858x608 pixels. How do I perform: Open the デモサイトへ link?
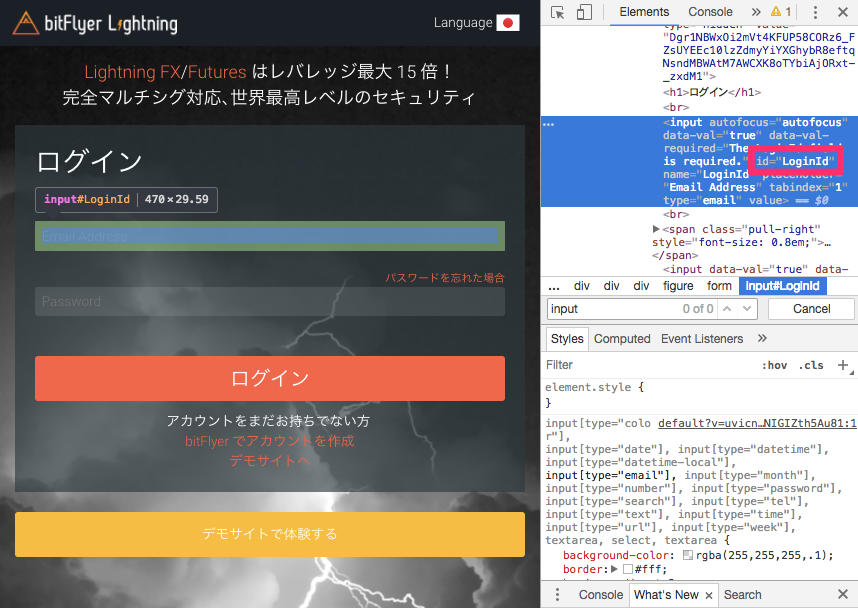pyautogui.click(x=270, y=461)
